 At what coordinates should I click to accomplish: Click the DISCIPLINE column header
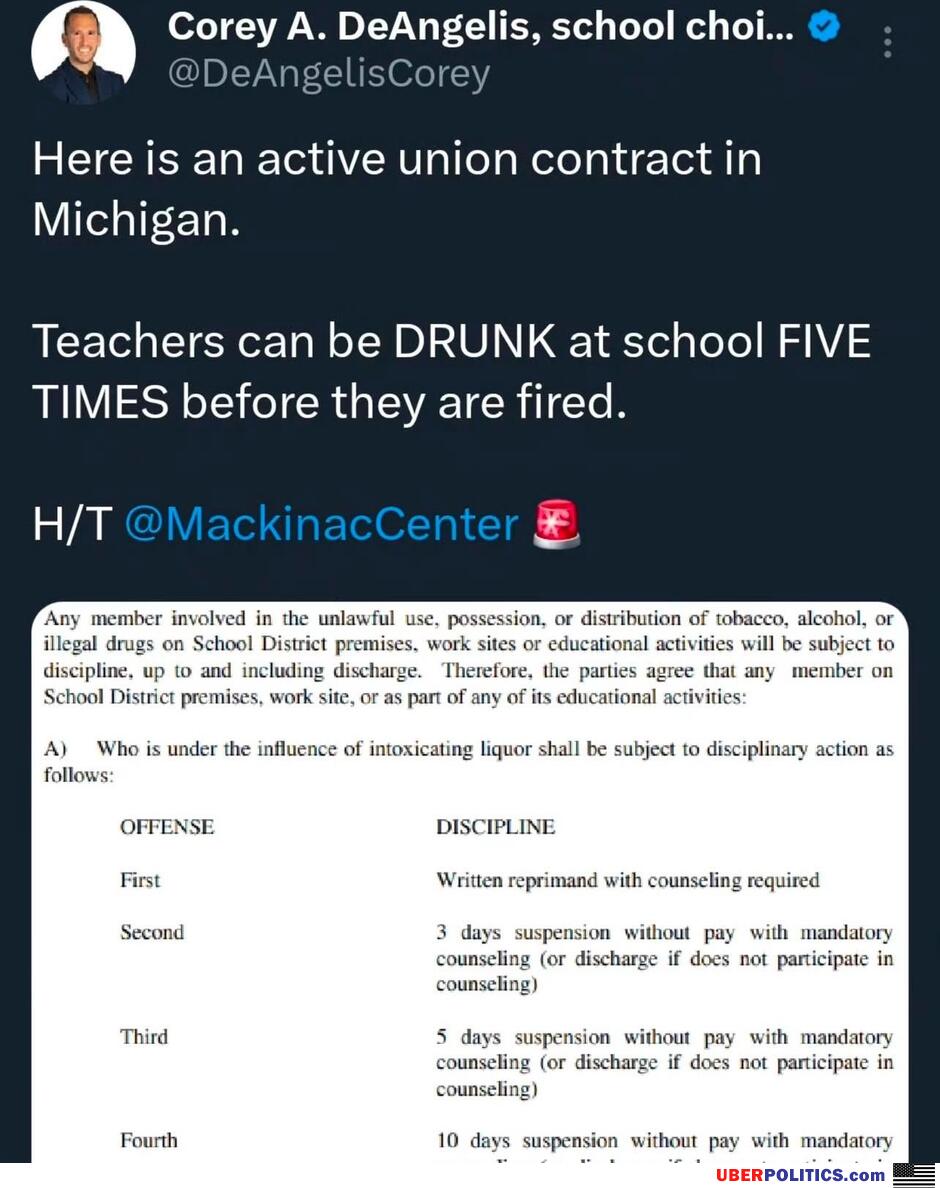pyautogui.click(x=495, y=827)
